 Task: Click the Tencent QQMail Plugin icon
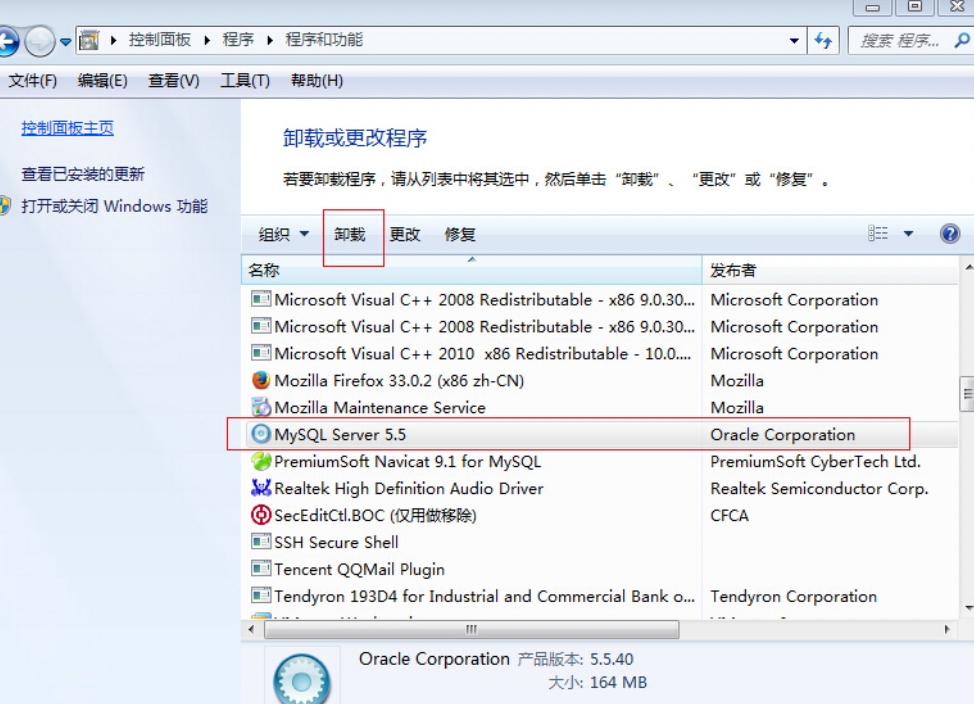point(261,569)
